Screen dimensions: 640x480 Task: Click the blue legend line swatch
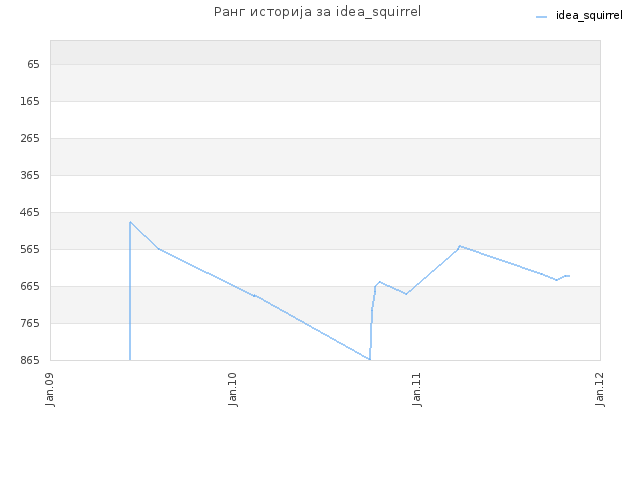[x=541, y=17]
